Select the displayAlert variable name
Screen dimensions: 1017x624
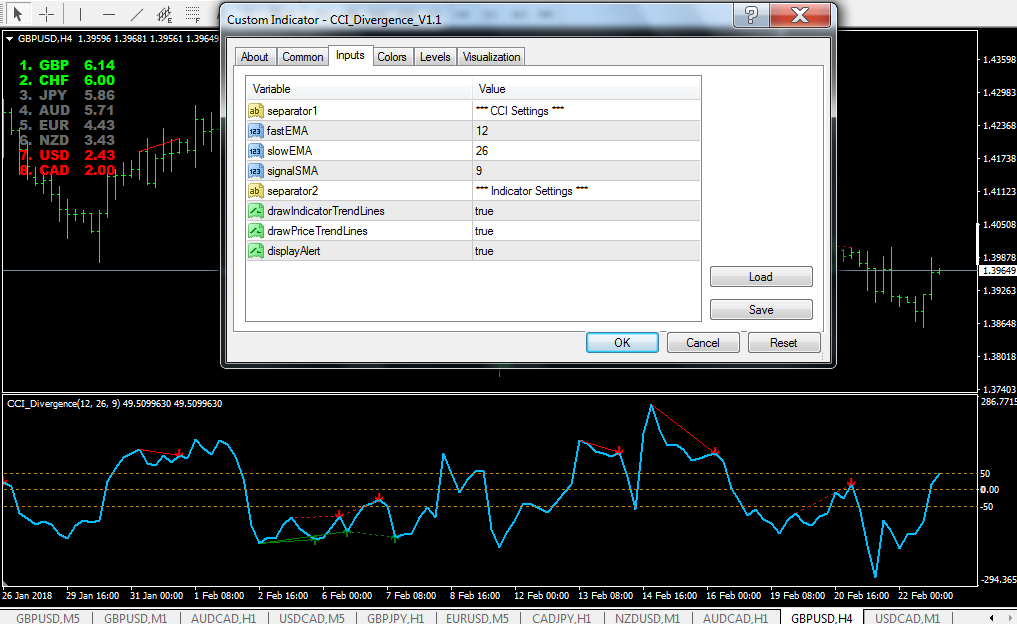click(x=294, y=252)
